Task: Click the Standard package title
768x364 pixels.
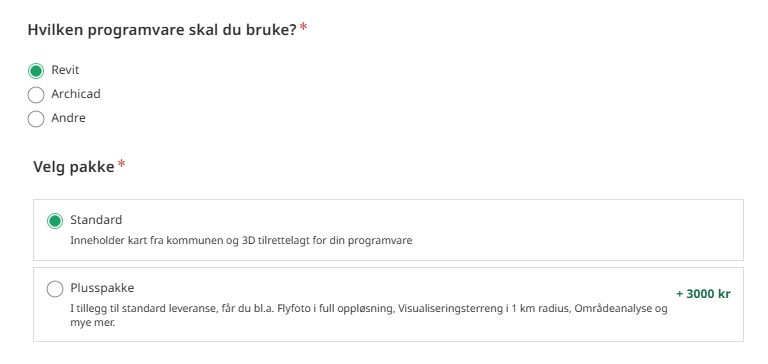Action: pos(96,220)
